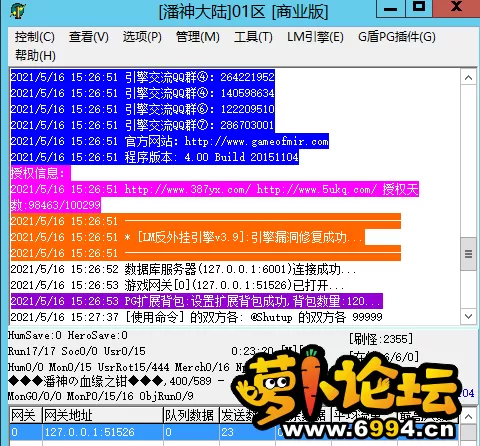480x446 pixels.
Task: Click the HumSave:0 HeroSave:0 status text
Action: pyautogui.click(x=68, y=335)
